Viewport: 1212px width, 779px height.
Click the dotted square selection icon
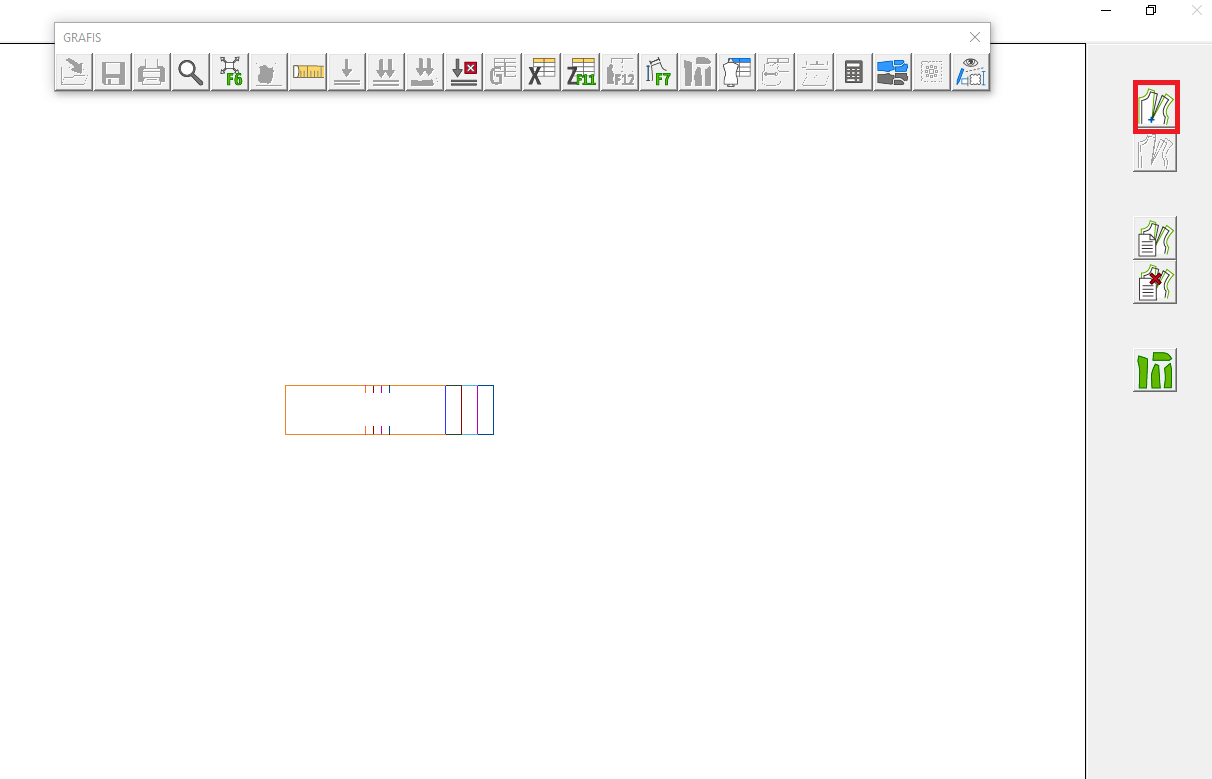point(932,72)
